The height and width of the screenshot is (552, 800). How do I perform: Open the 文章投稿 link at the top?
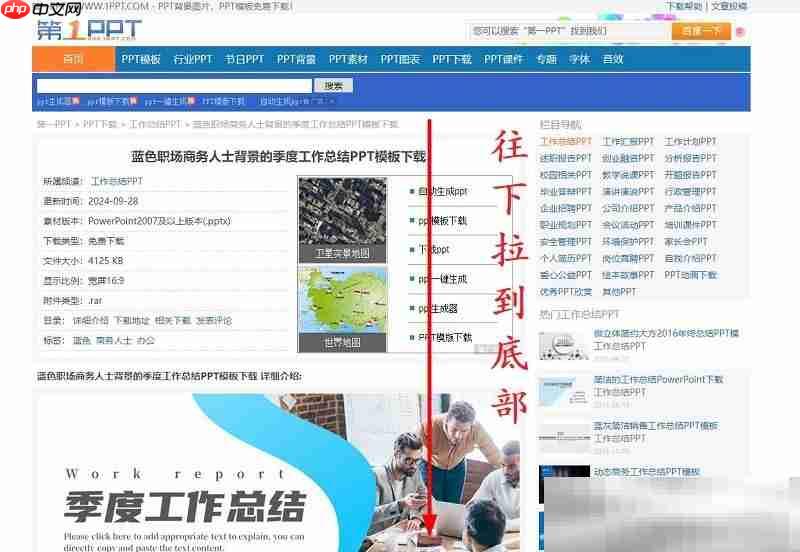pos(730,6)
